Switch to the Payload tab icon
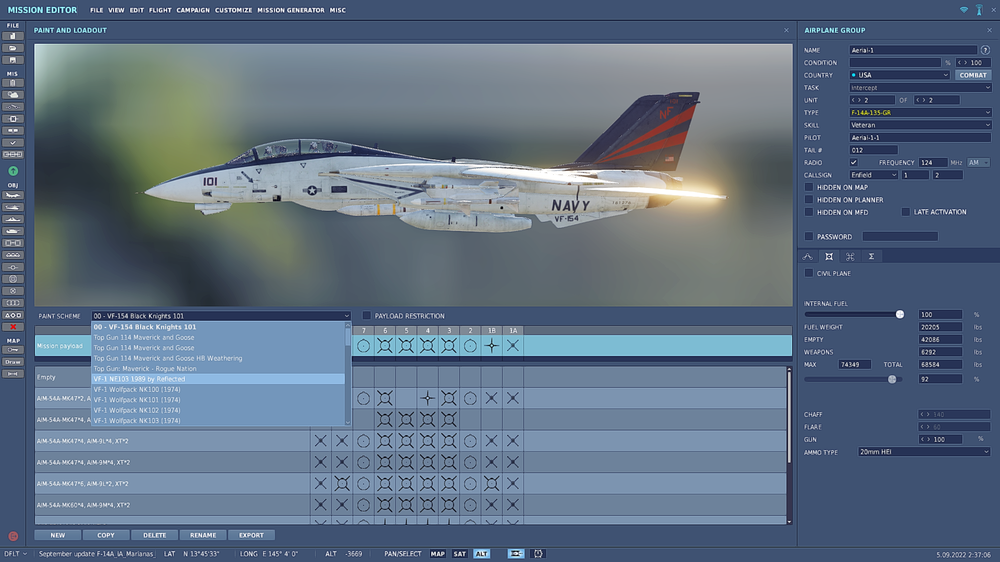 tap(829, 256)
